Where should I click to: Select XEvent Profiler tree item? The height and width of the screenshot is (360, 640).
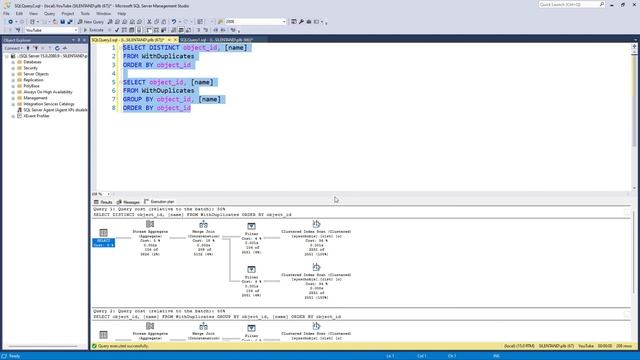coord(36,116)
